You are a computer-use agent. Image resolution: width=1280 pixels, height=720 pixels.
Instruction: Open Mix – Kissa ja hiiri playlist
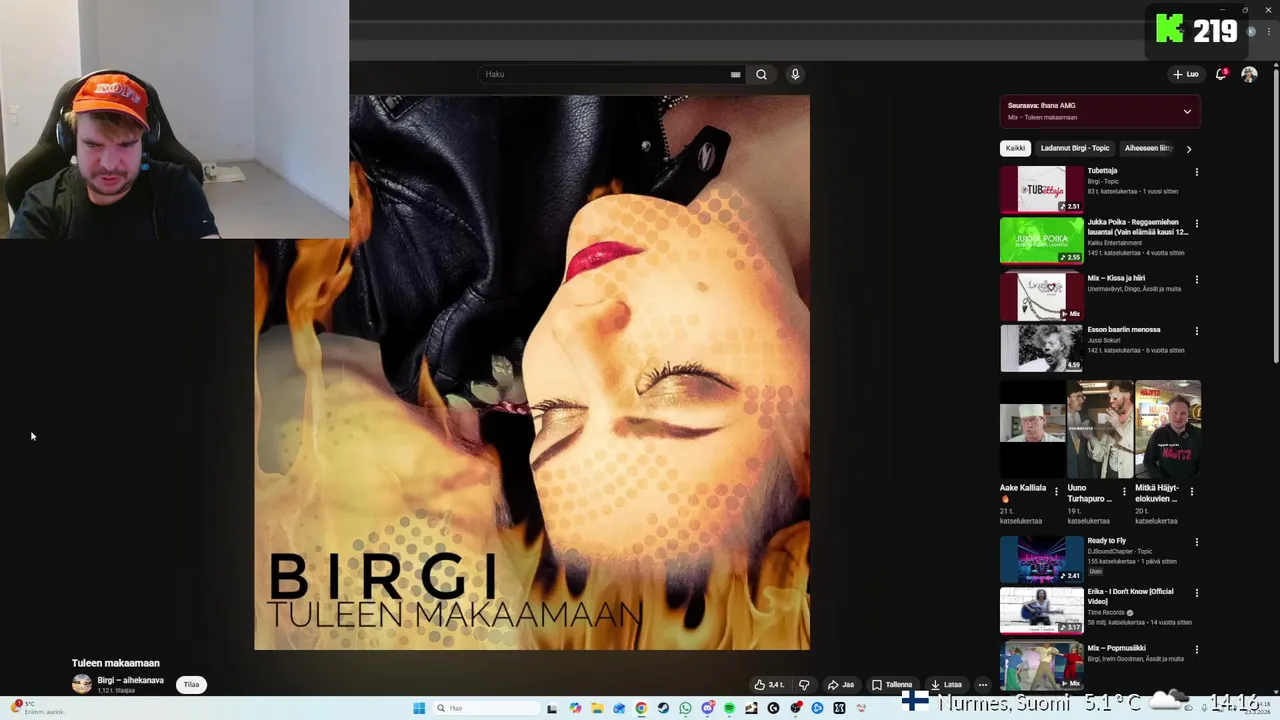(x=1041, y=296)
